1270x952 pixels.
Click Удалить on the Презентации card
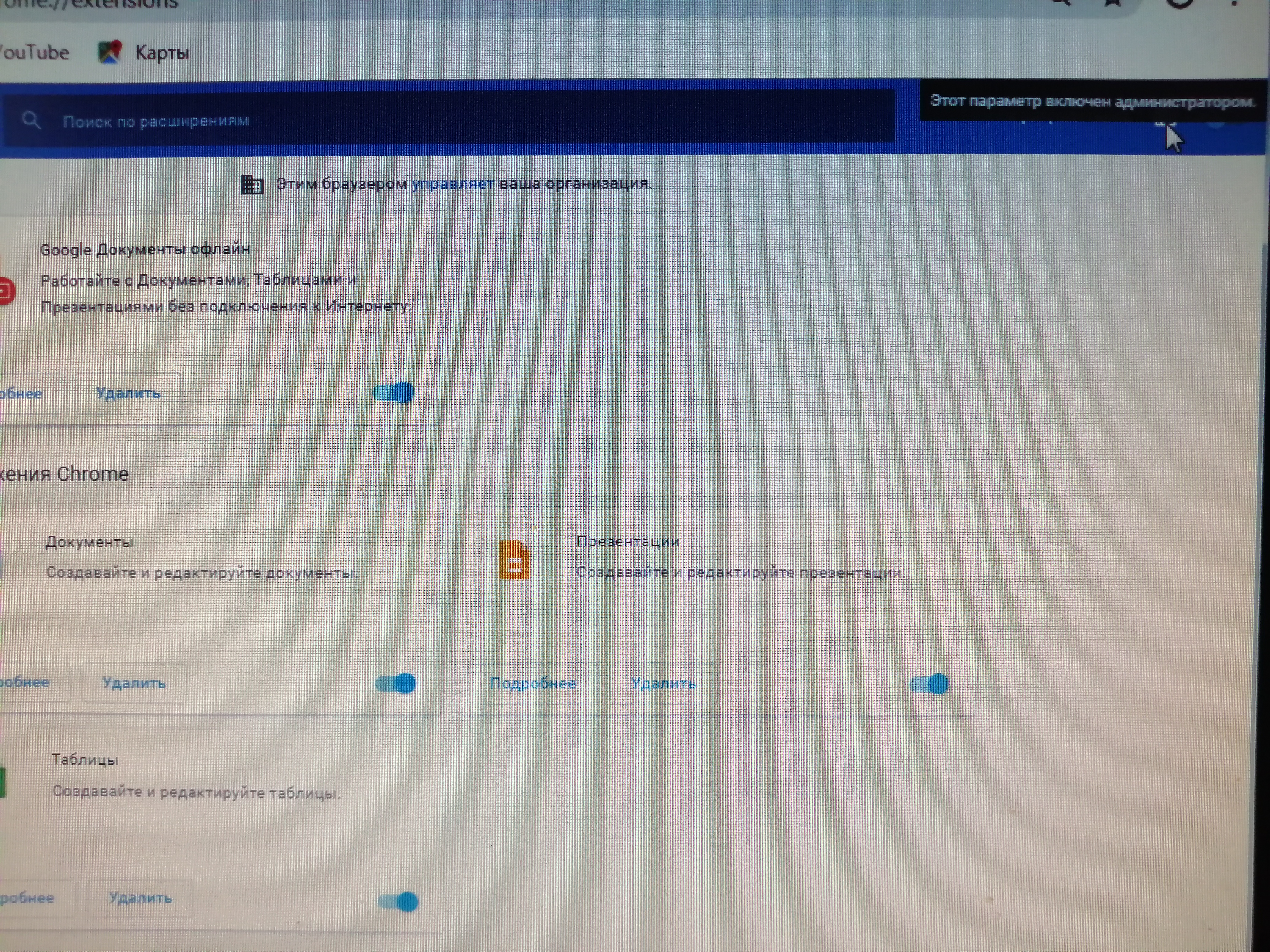(x=663, y=683)
